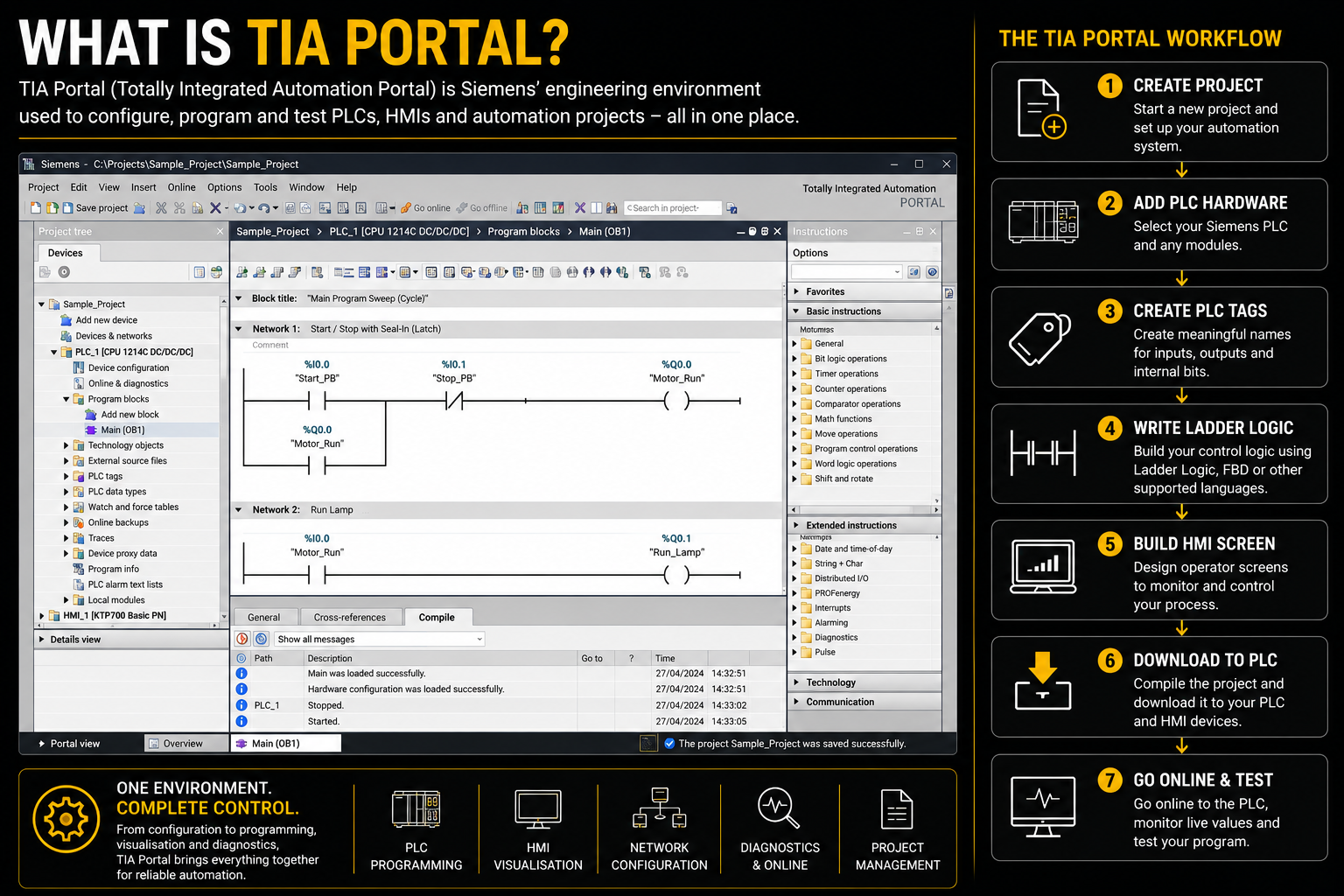This screenshot has width=1344, height=896.
Task: Expand the Details view pane
Action: [42, 640]
